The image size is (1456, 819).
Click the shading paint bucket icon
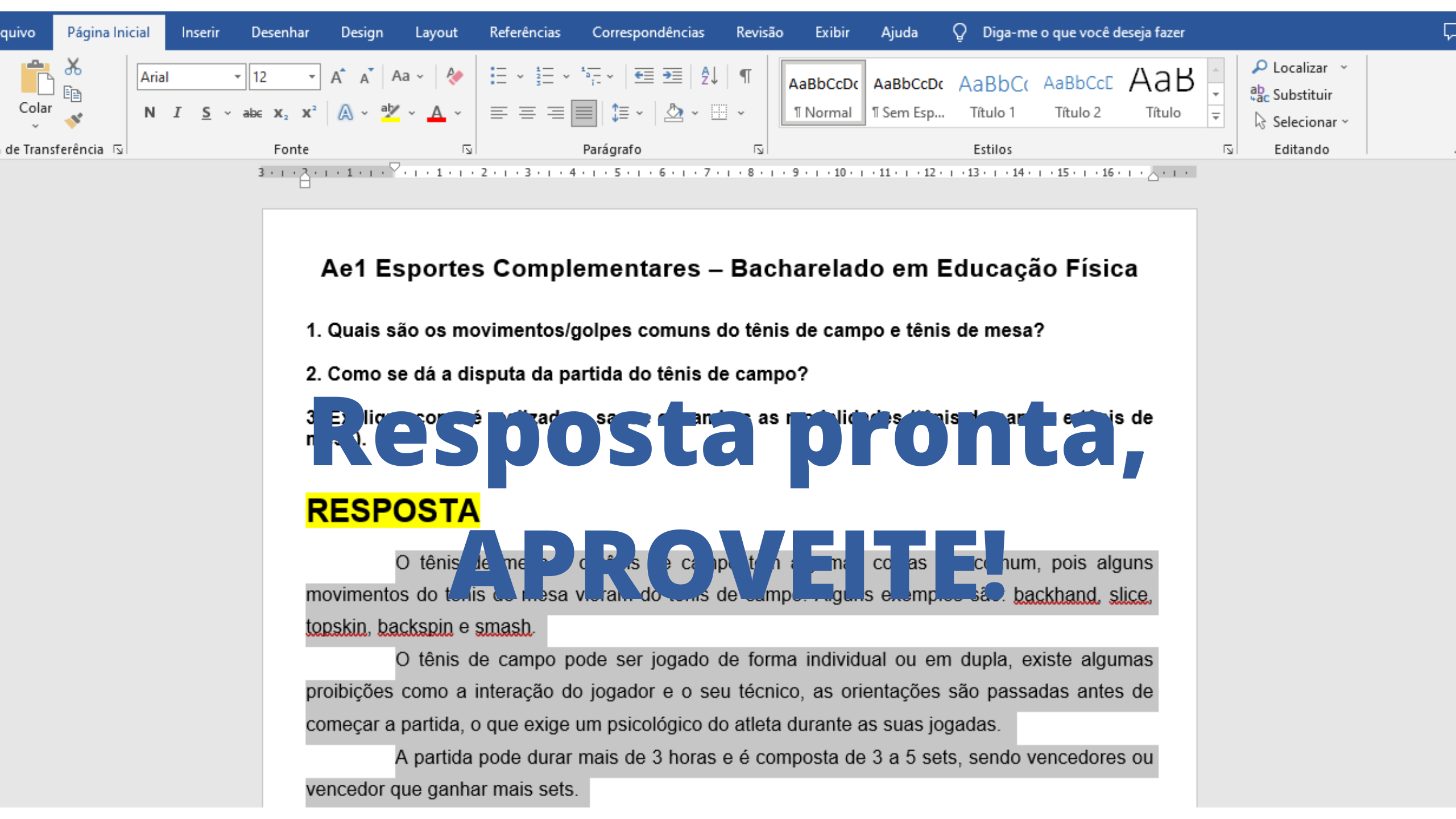click(674, 113)
